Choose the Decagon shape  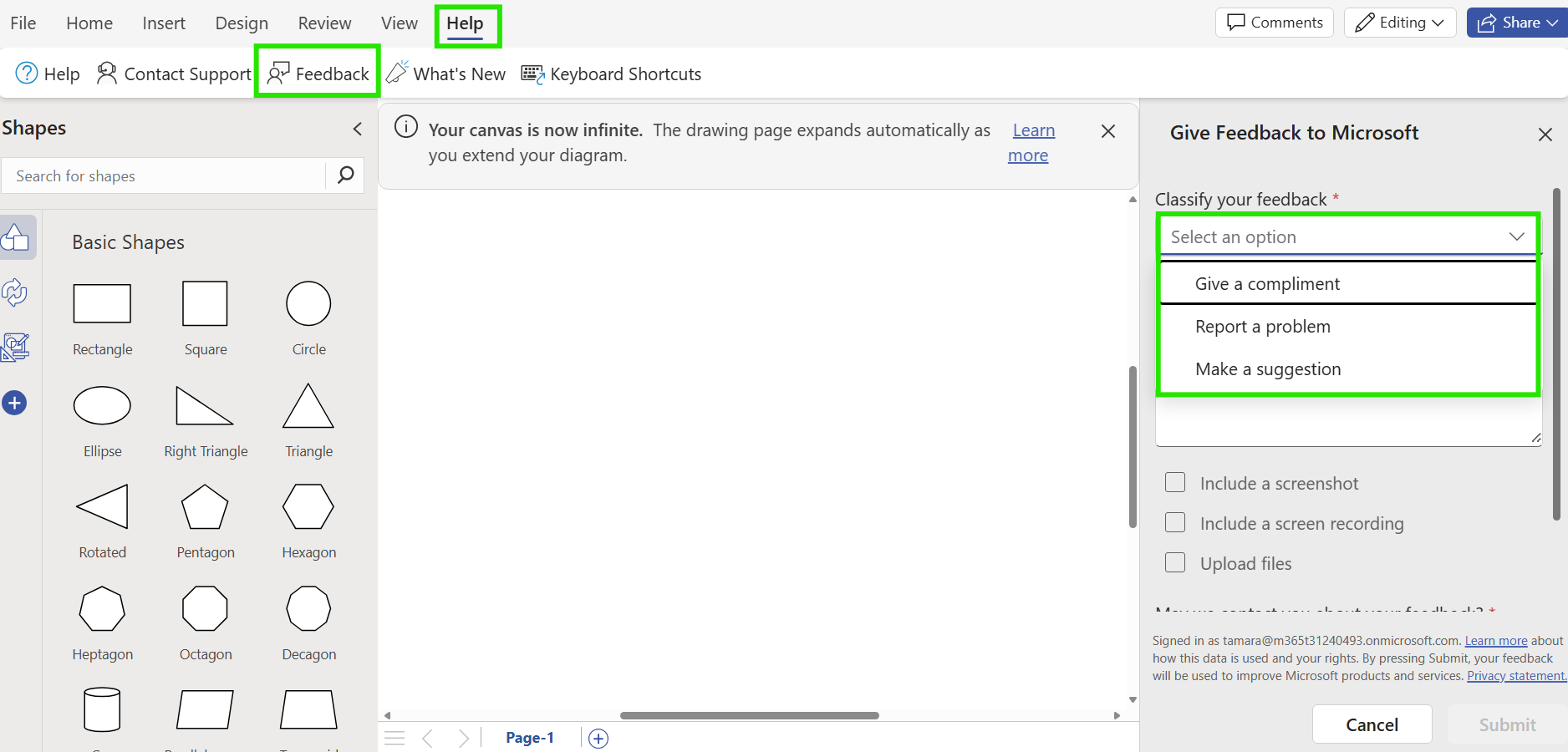tap(308, 609)
